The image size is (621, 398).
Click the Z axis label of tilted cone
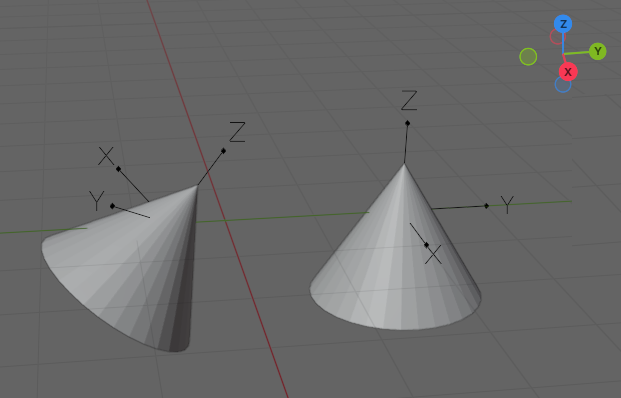click(x=237, y=132)
